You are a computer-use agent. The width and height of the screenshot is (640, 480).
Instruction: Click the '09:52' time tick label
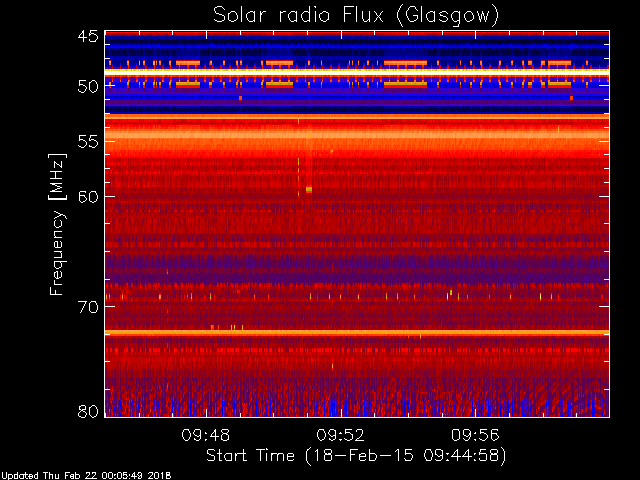tap(340, 435)
